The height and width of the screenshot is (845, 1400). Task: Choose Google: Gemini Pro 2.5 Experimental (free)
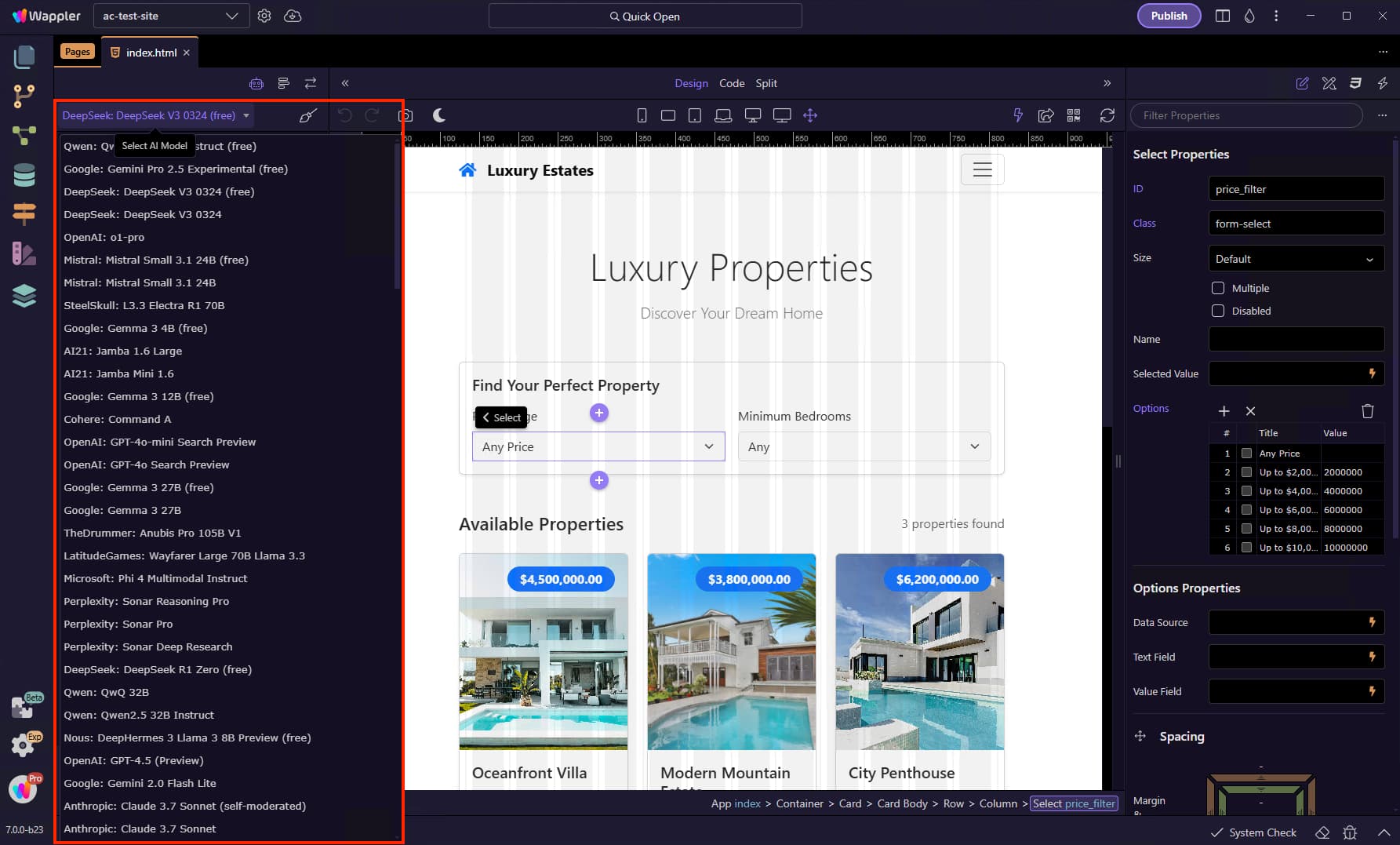tap(176, 169)
